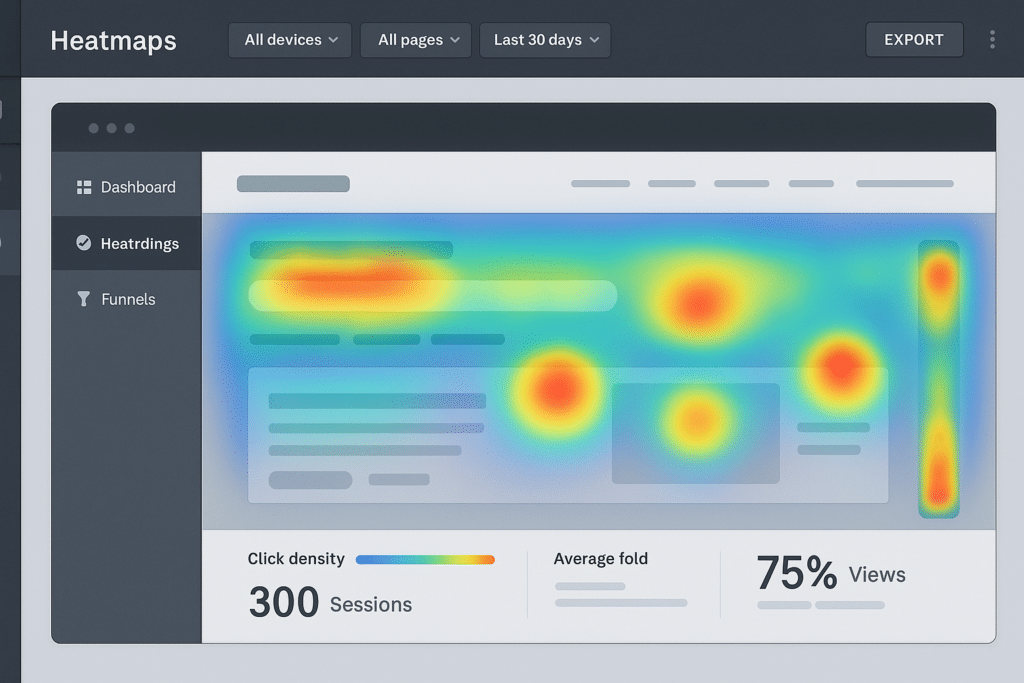The height and width of the screenshot is (683, 1024).
Task: Click the Heatrdings checkmark icon
Action: (x=84, y=243)
